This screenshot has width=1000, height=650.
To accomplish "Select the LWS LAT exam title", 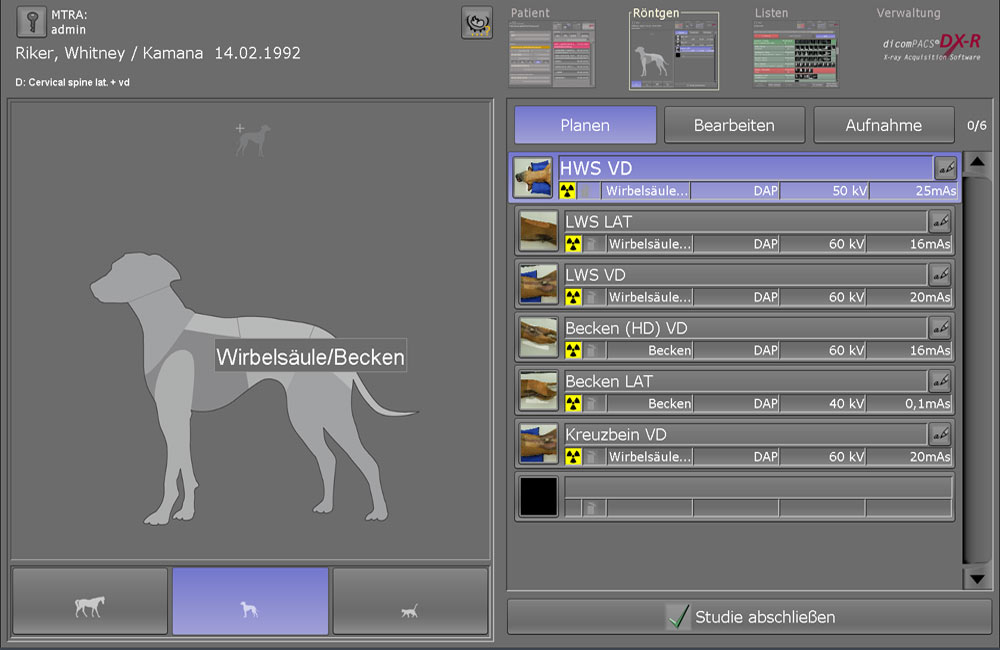I will tap(598, 221).
